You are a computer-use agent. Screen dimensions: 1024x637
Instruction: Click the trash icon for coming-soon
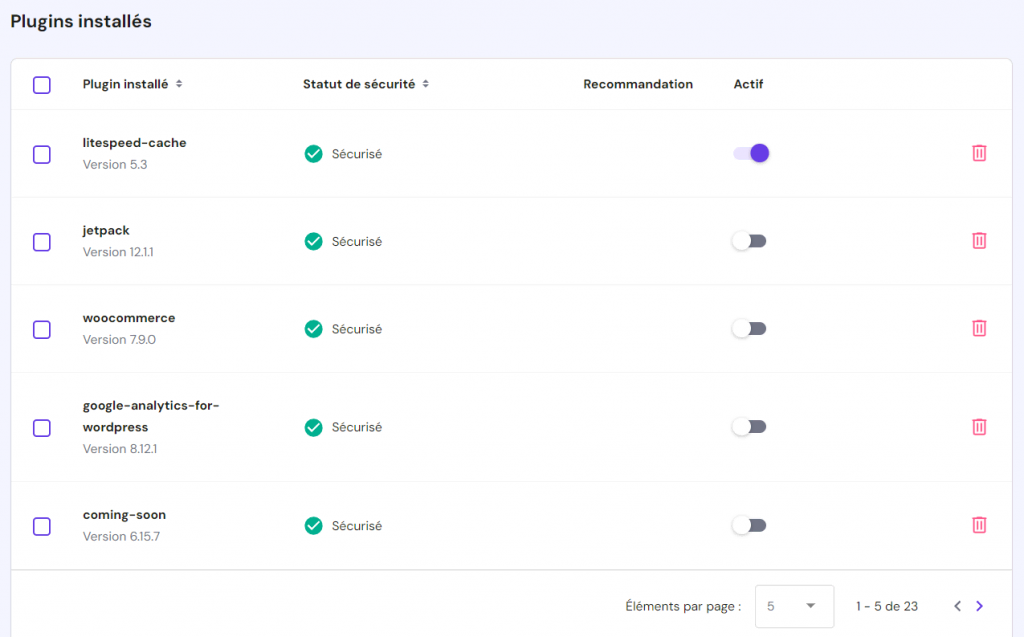click(x=979, y=525)
